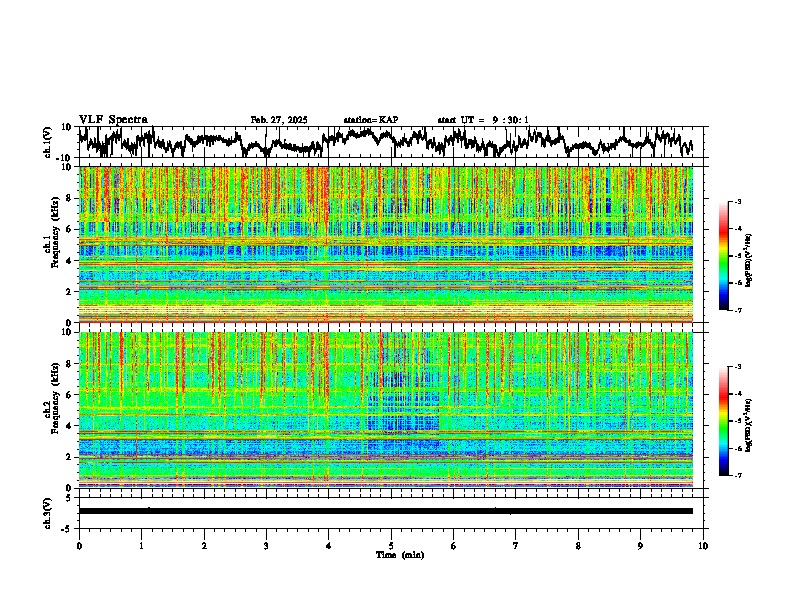Click time axis tick label "8"
Screen dimensions: 792x612
[578, 546]
